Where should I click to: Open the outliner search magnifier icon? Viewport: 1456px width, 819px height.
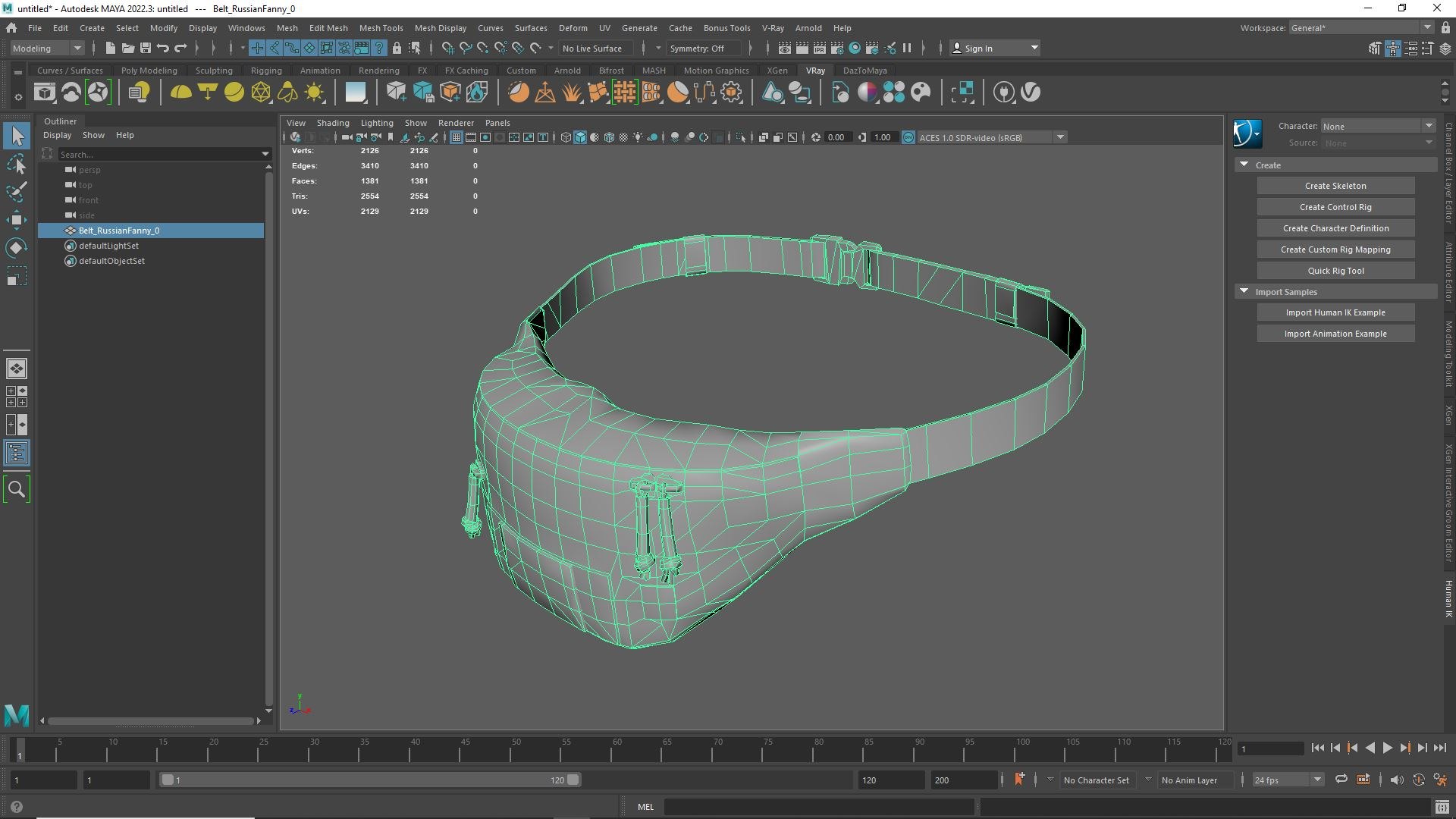pyautogui.click(x=17, y=489)
